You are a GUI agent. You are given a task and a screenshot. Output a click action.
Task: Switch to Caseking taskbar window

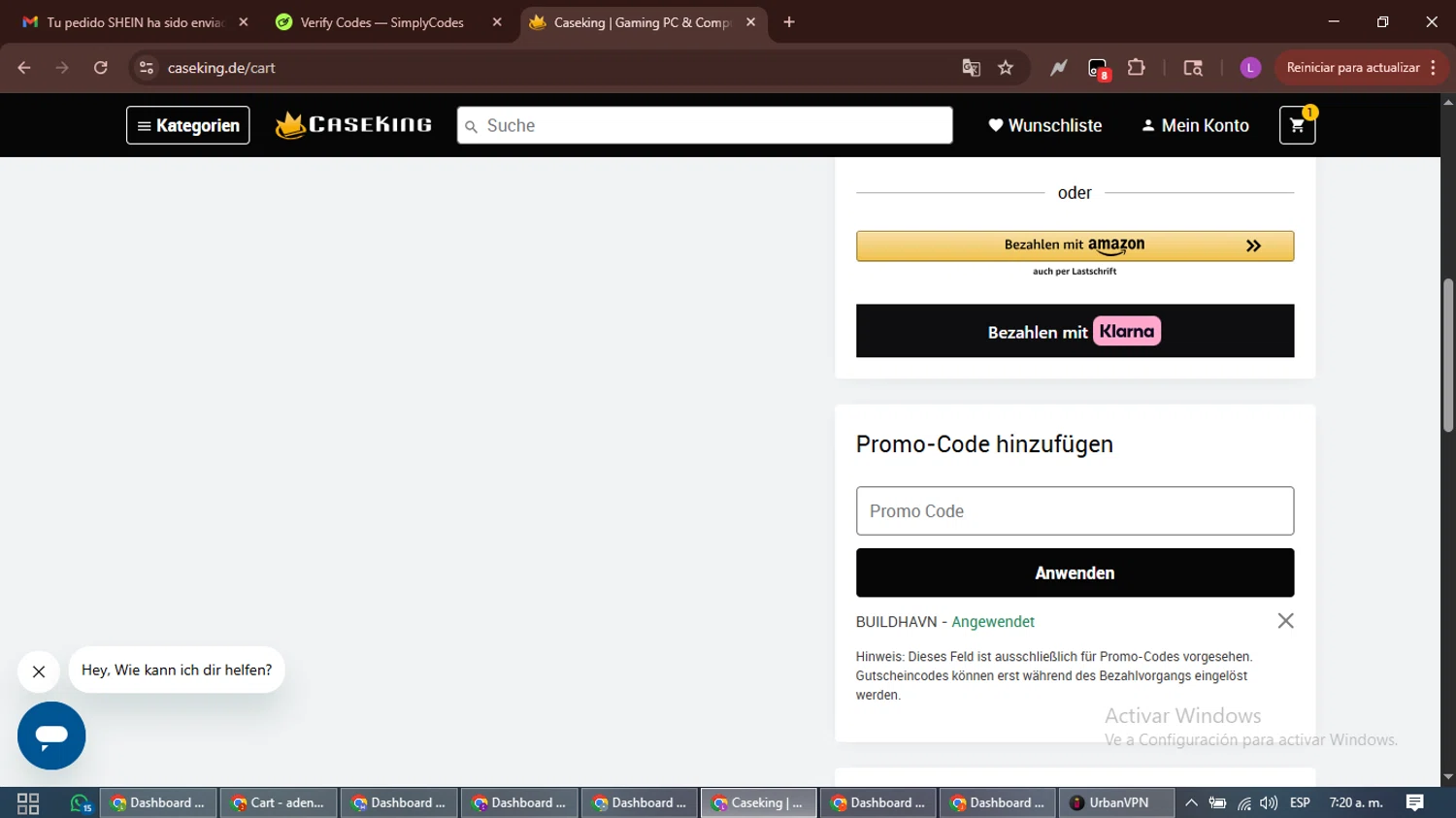point(759,803)
